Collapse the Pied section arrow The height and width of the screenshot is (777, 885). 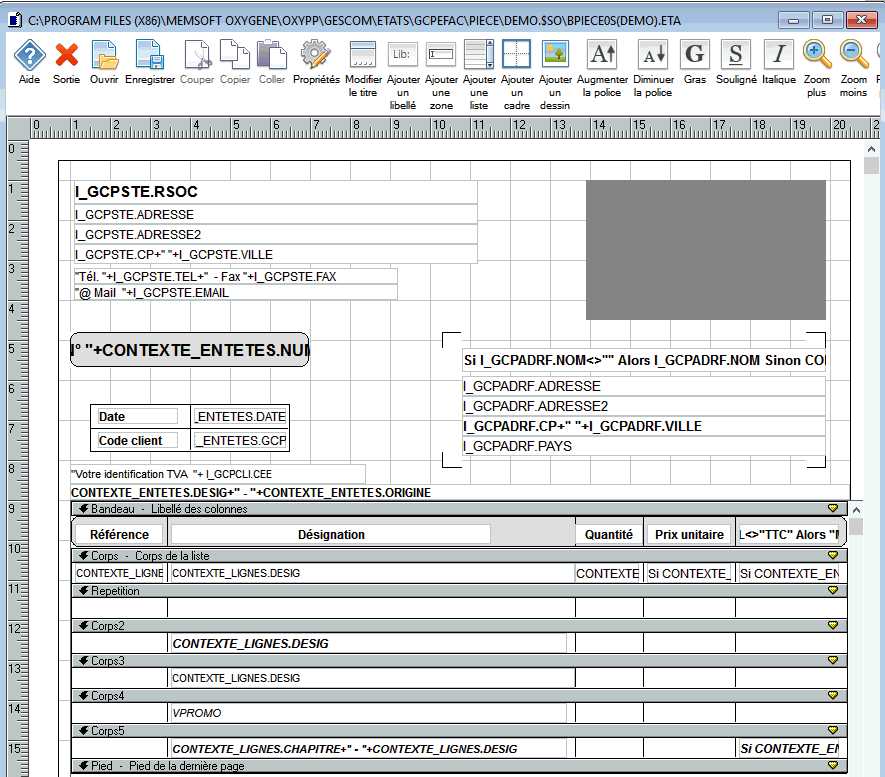(x=84, y=766)
